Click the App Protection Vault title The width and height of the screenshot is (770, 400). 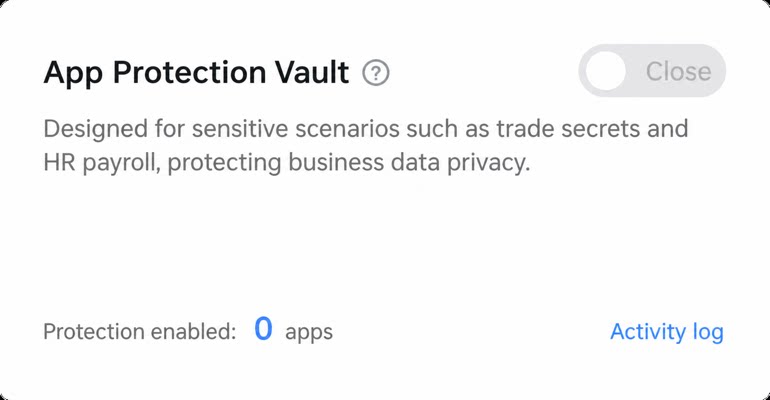pyautogui.click(x=196, y=73)
